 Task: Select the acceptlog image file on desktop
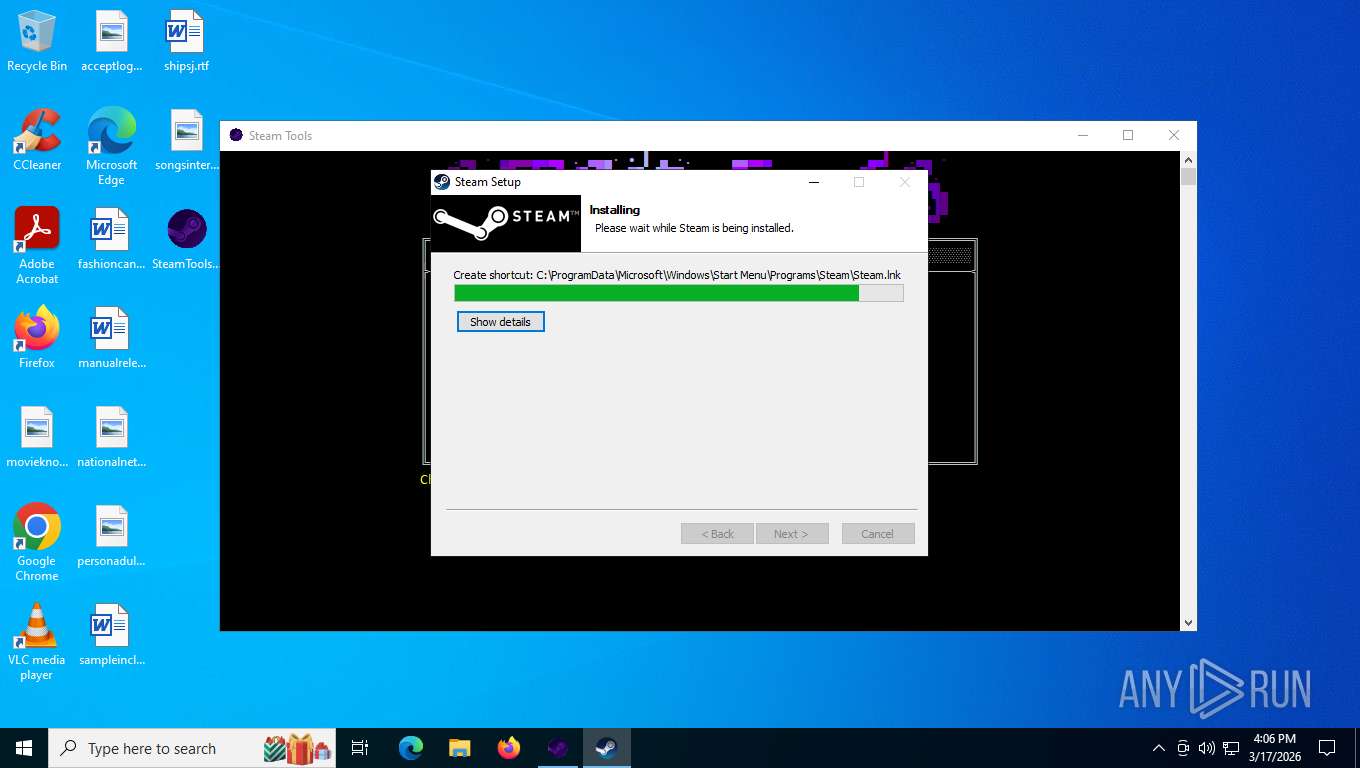[x=112, y=41]
